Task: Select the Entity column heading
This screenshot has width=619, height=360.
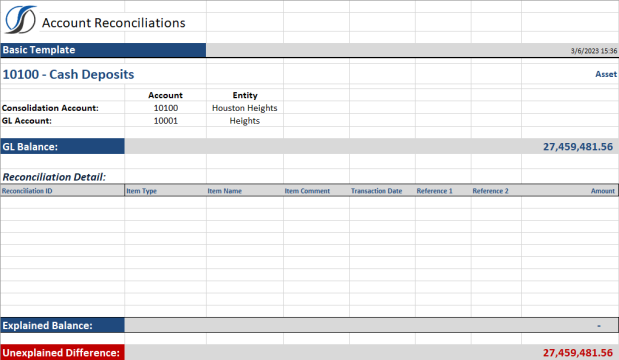Action: (245, 95)
